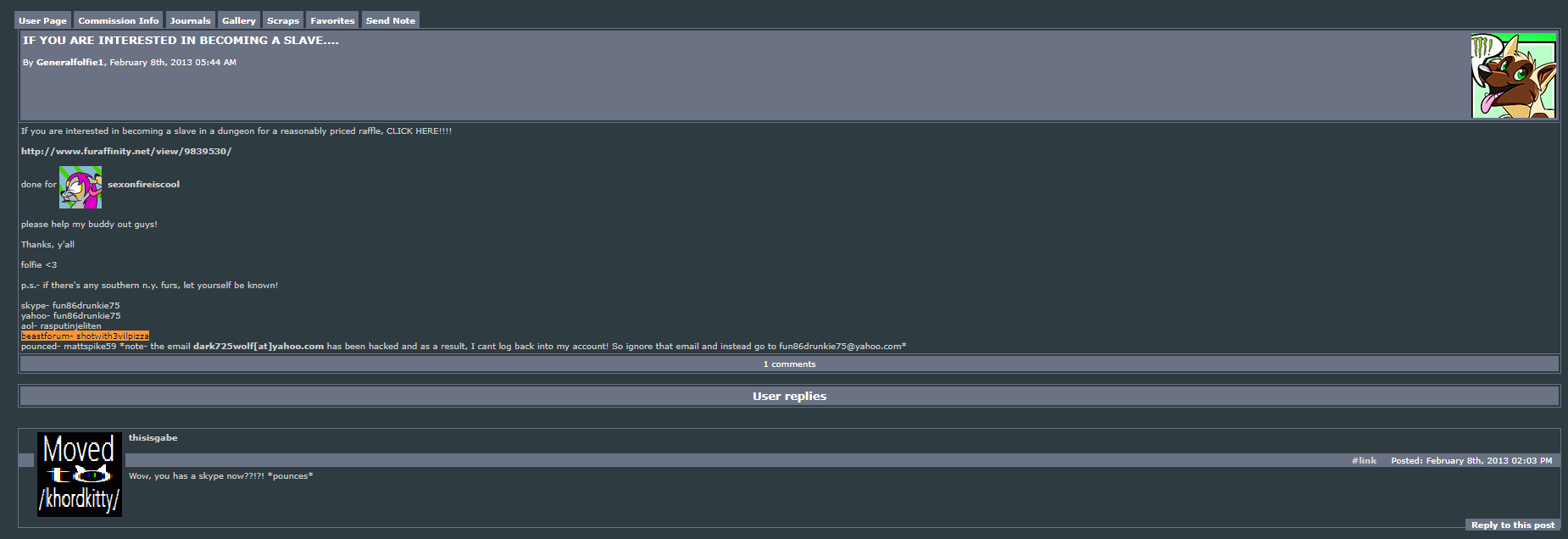Viewport: 1568px width, 539px height.
Task: Click the journal author avatar image
Action: 1514,76
